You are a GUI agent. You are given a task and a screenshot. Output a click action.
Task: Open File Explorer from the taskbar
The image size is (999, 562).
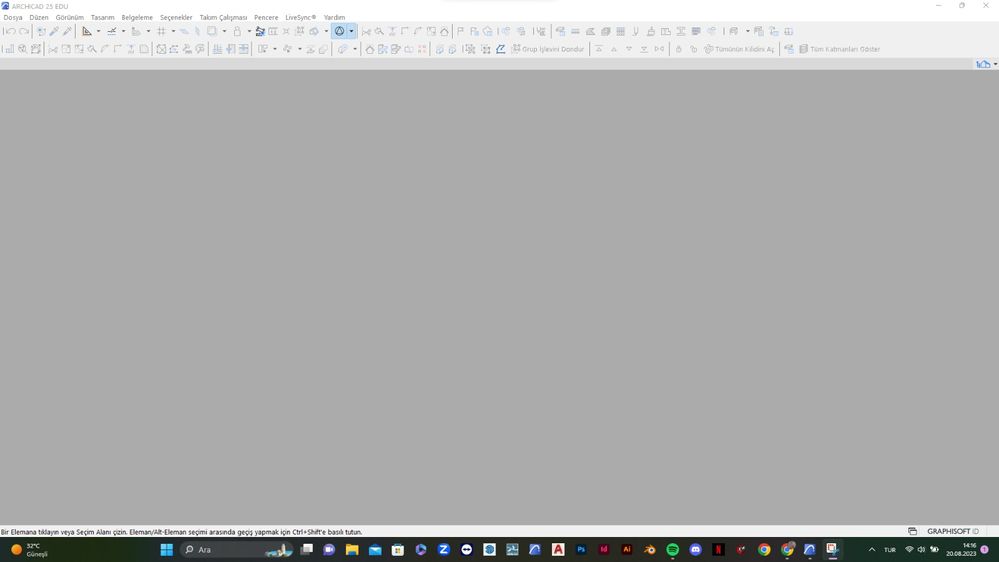(x=352, y=549)
